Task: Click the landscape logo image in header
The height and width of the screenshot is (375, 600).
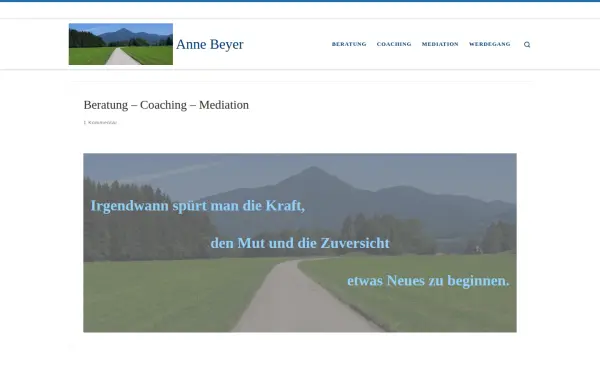Action: (x=121, y=44)
